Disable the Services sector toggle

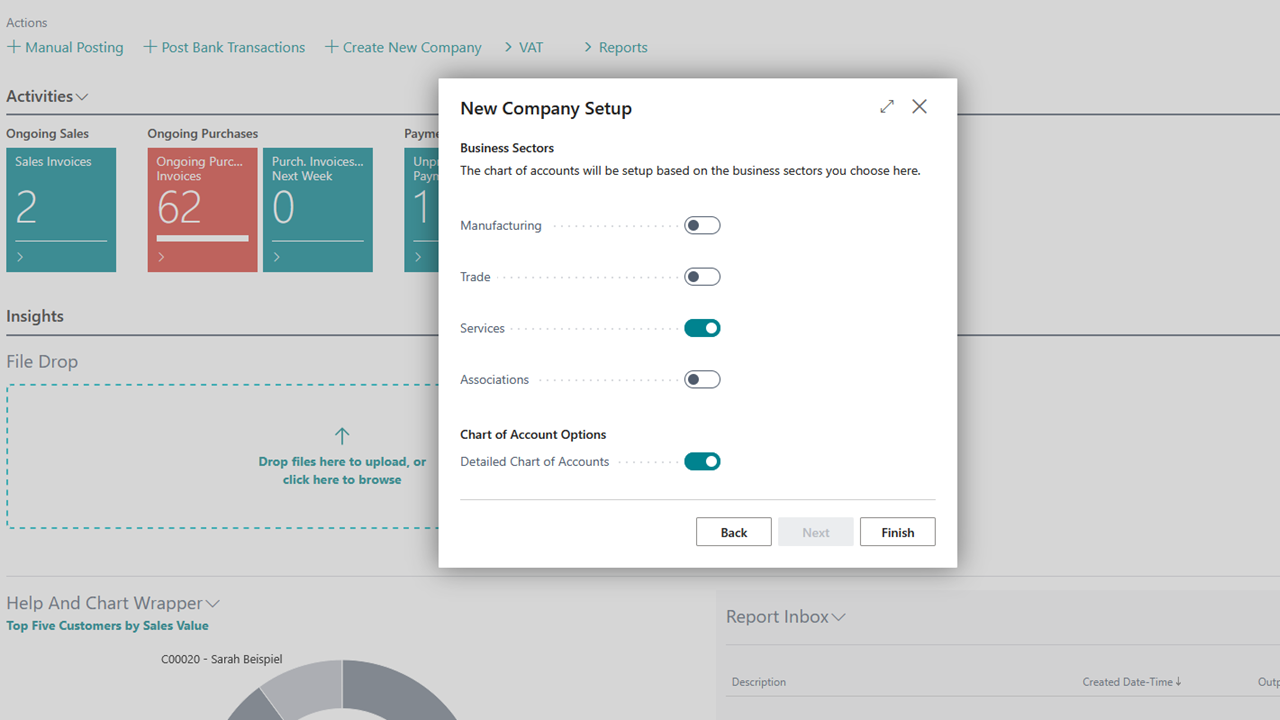[702, 328]
